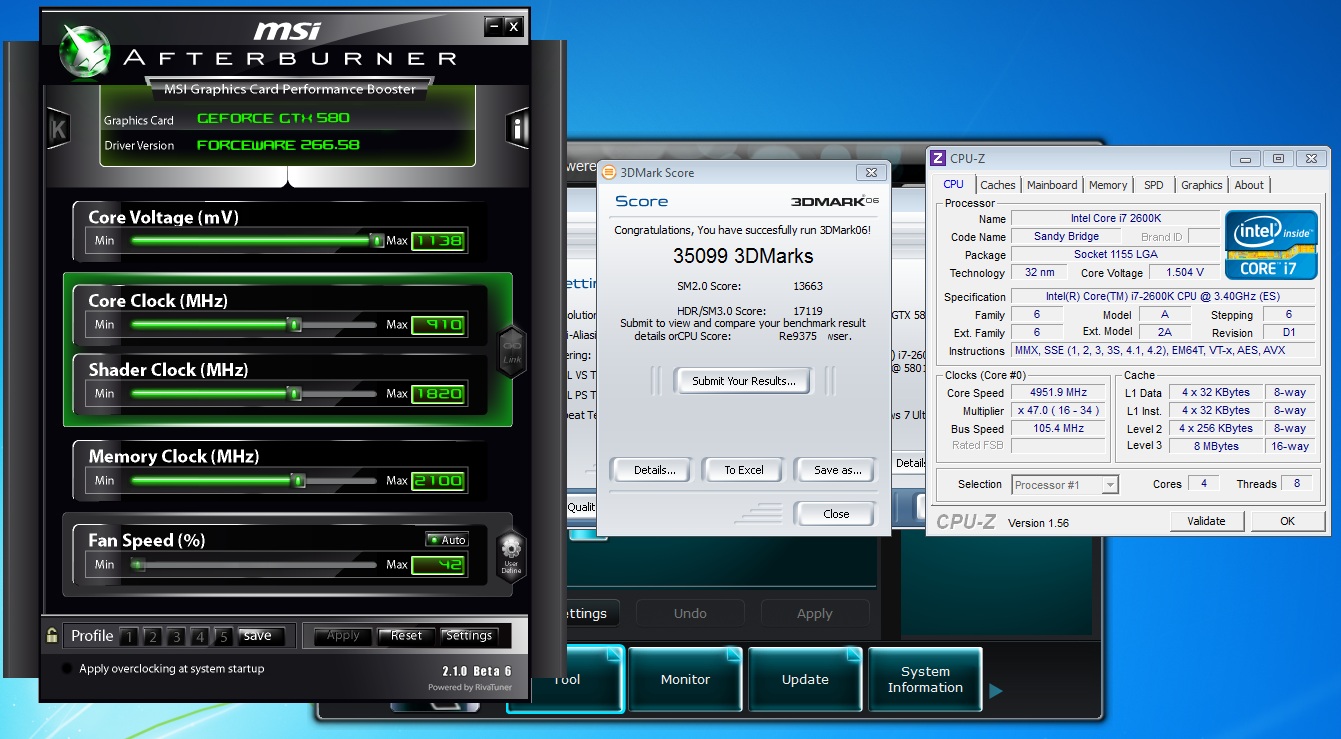
Task: Click the profile lock padlock icon
Action: 52,635
